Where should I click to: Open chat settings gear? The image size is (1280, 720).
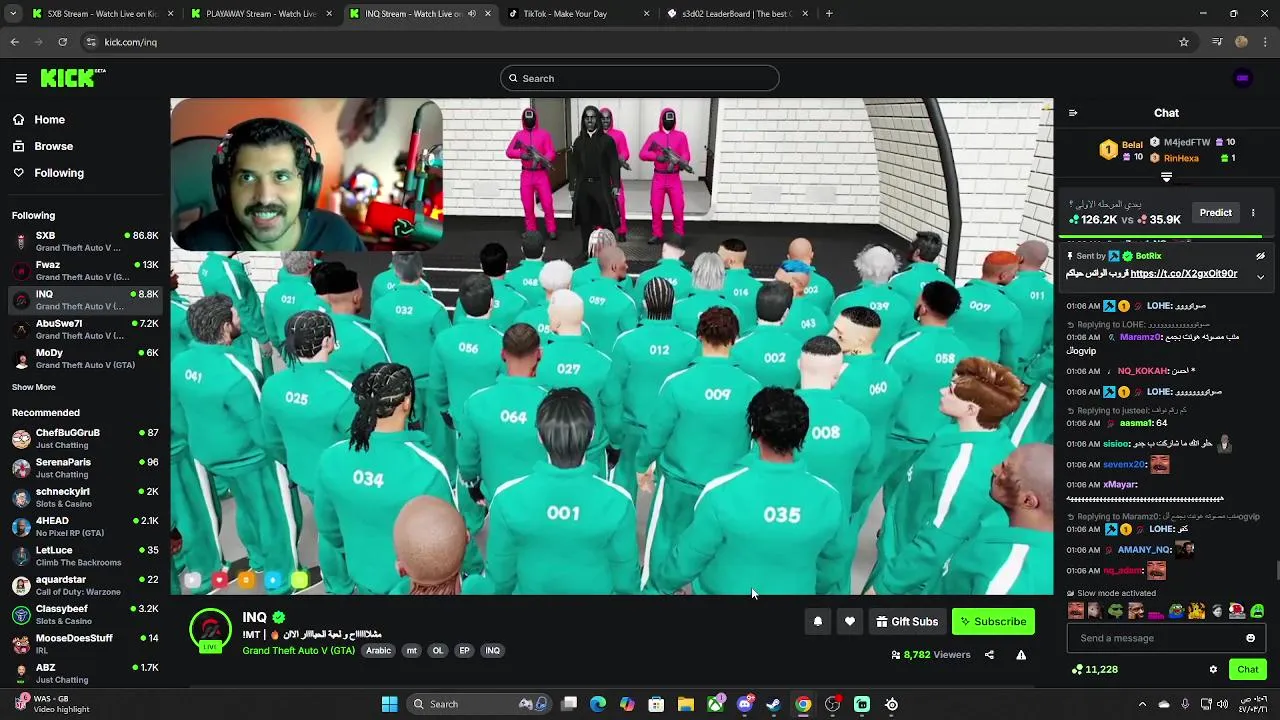[1213, 669]
